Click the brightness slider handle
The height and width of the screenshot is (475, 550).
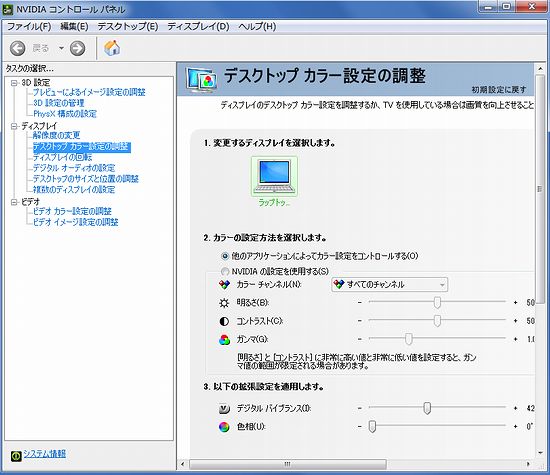(437, 302)
